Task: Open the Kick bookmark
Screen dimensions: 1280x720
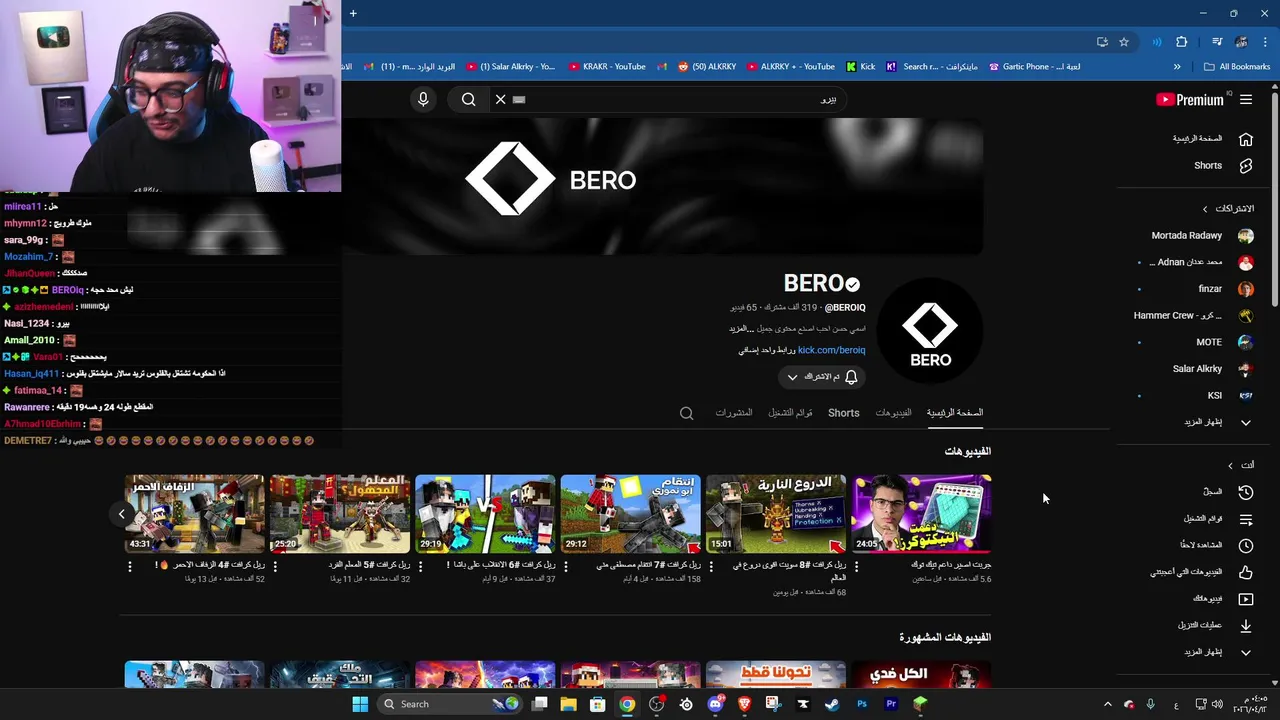Action: 860,67
